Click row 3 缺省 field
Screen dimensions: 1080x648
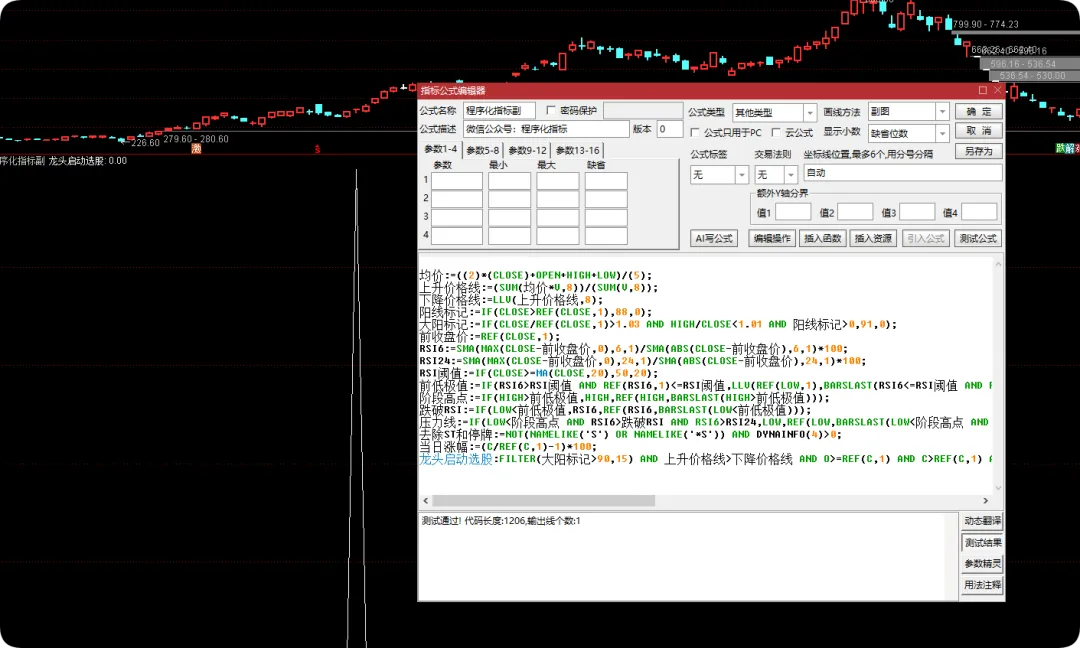[606, 217]
